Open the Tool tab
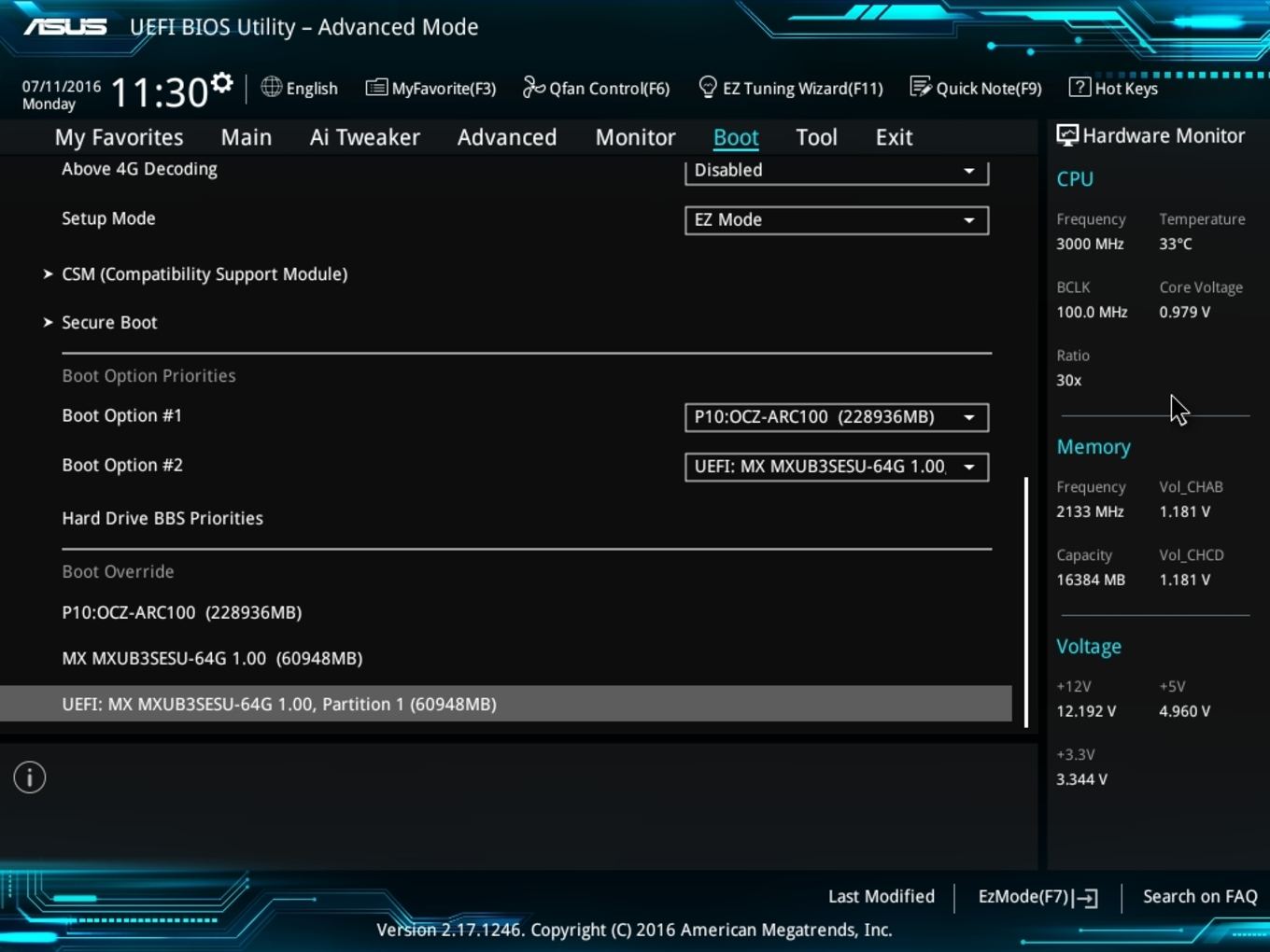Image resolution: width=1270 pixels, height=952 pixels. pos(816,137)
